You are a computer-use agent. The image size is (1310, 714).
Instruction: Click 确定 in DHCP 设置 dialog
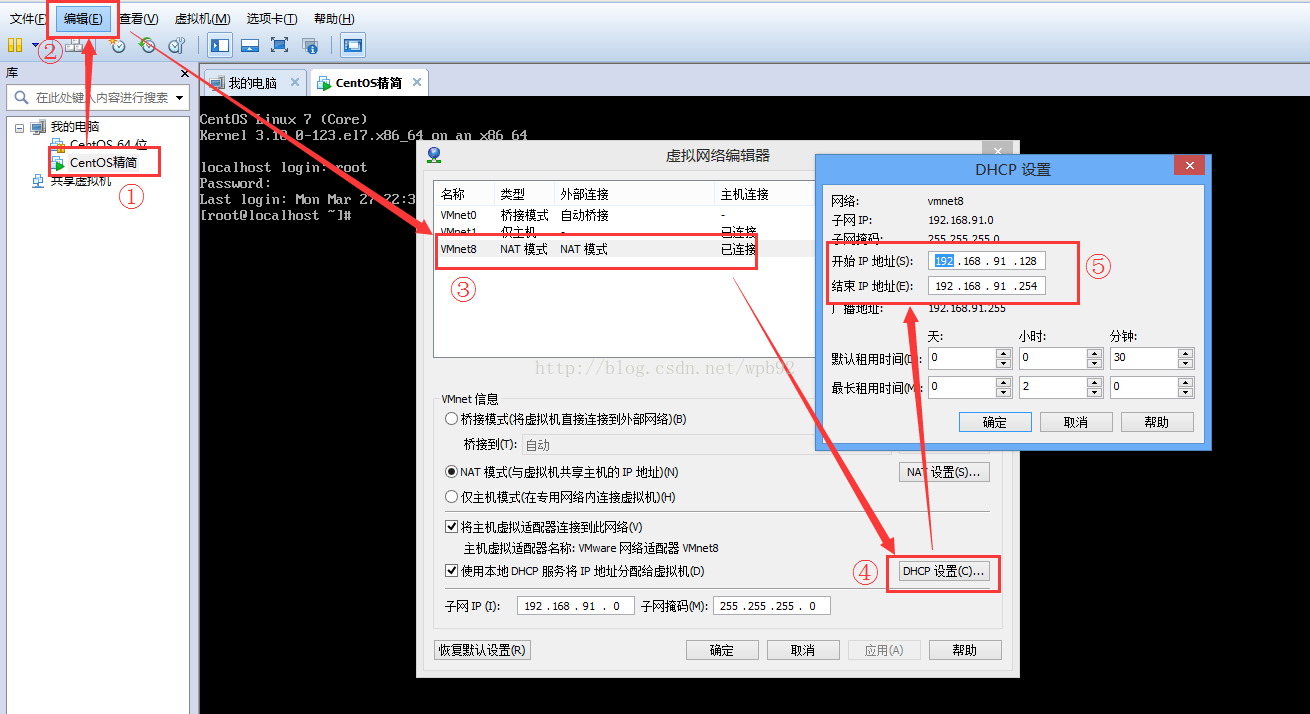(995, 422)
